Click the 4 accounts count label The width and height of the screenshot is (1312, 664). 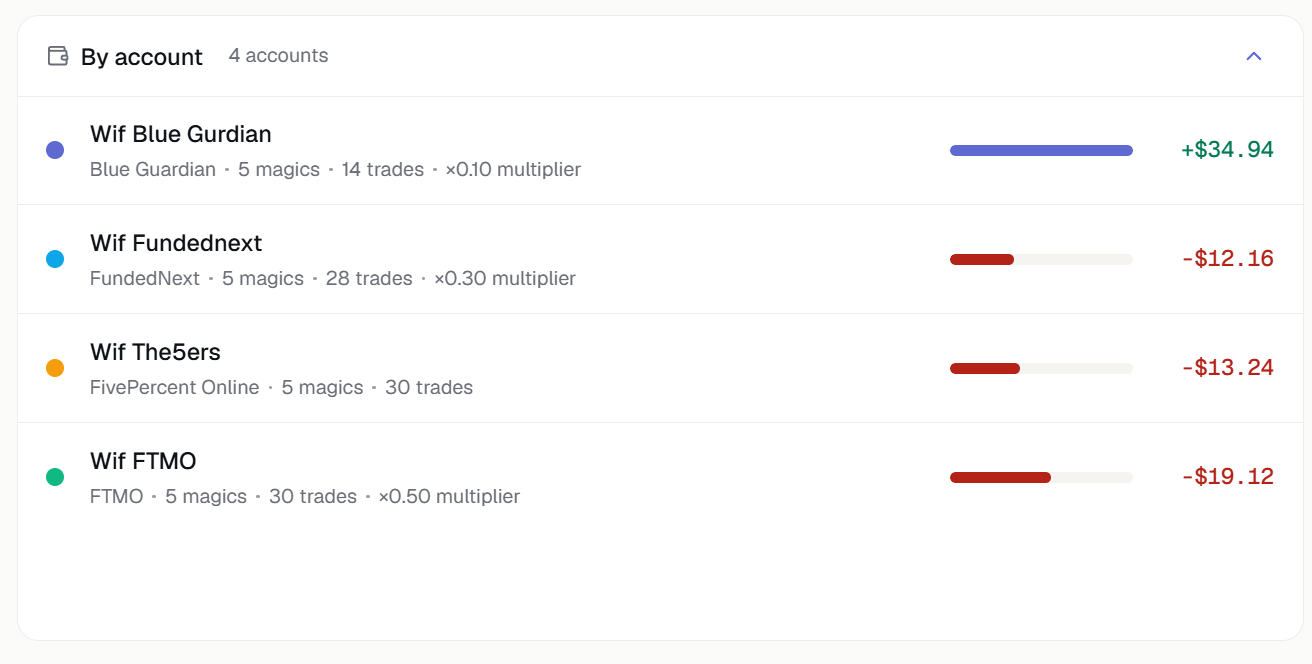pyautogui.click(x=278, y=56)
